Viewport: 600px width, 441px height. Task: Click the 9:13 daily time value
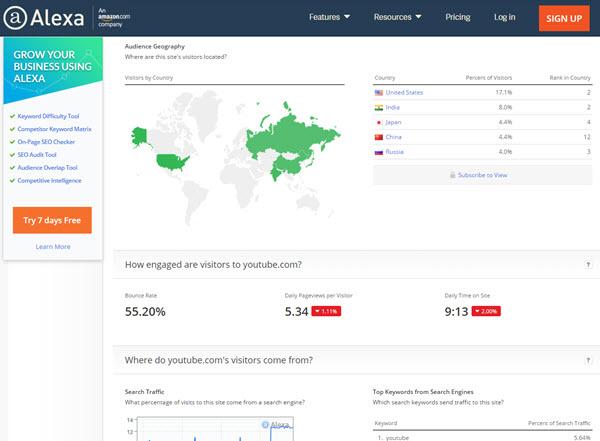pyautogui.click(x=456, y=312)
